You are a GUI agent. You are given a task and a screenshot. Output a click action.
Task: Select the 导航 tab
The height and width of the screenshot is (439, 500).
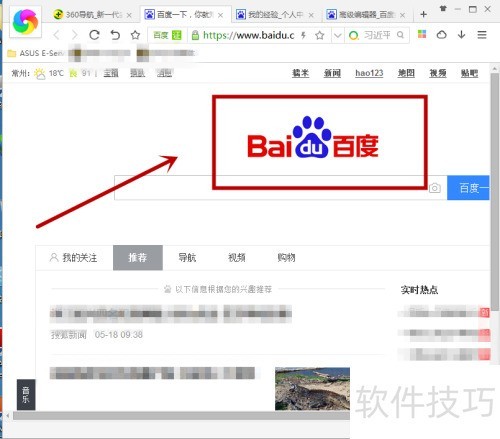point(187,257)
